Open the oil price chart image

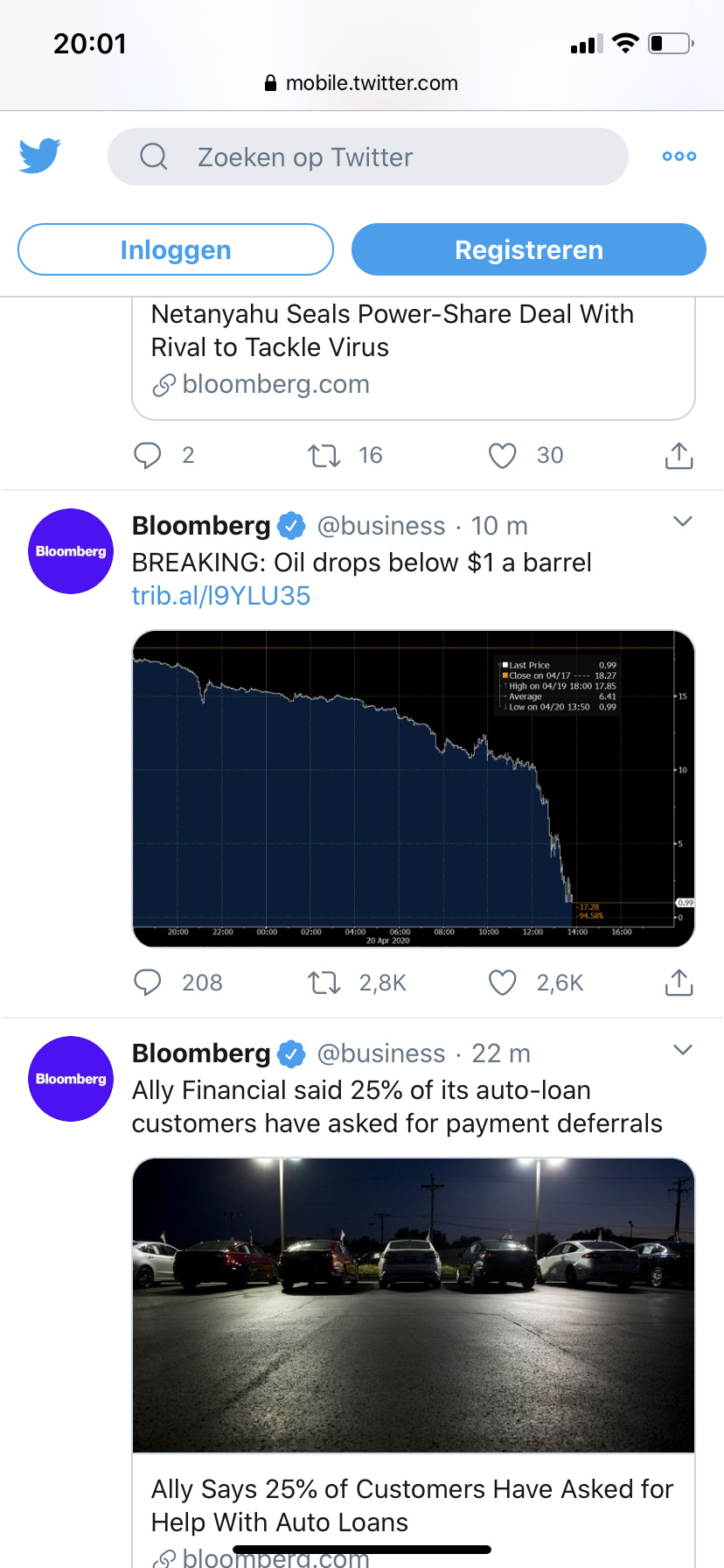click(413, 787)
